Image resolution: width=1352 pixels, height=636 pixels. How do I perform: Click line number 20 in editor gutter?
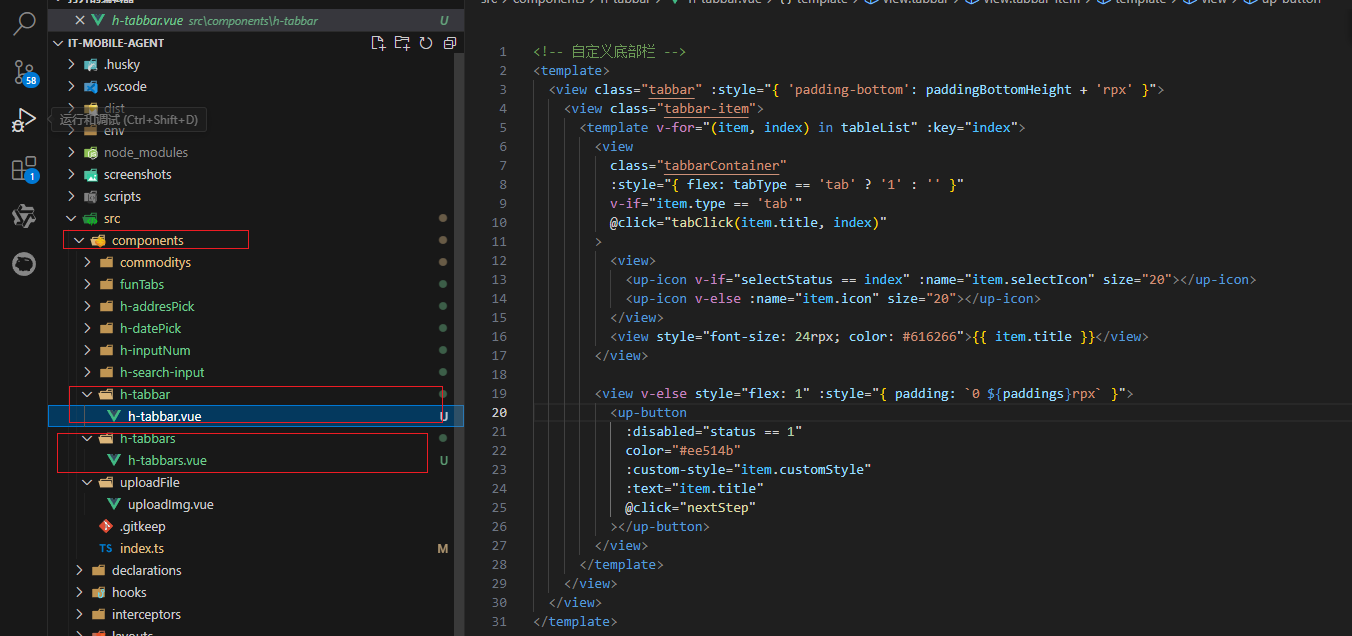tap(500, 412)
